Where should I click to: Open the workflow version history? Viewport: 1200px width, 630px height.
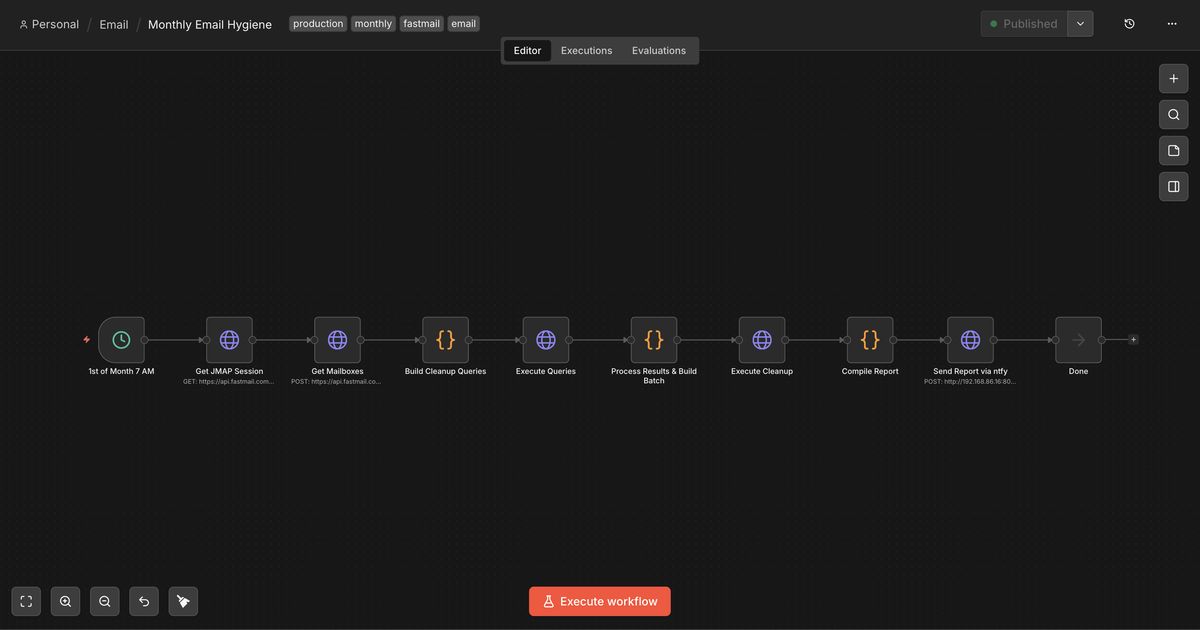tap(1129, 22)
